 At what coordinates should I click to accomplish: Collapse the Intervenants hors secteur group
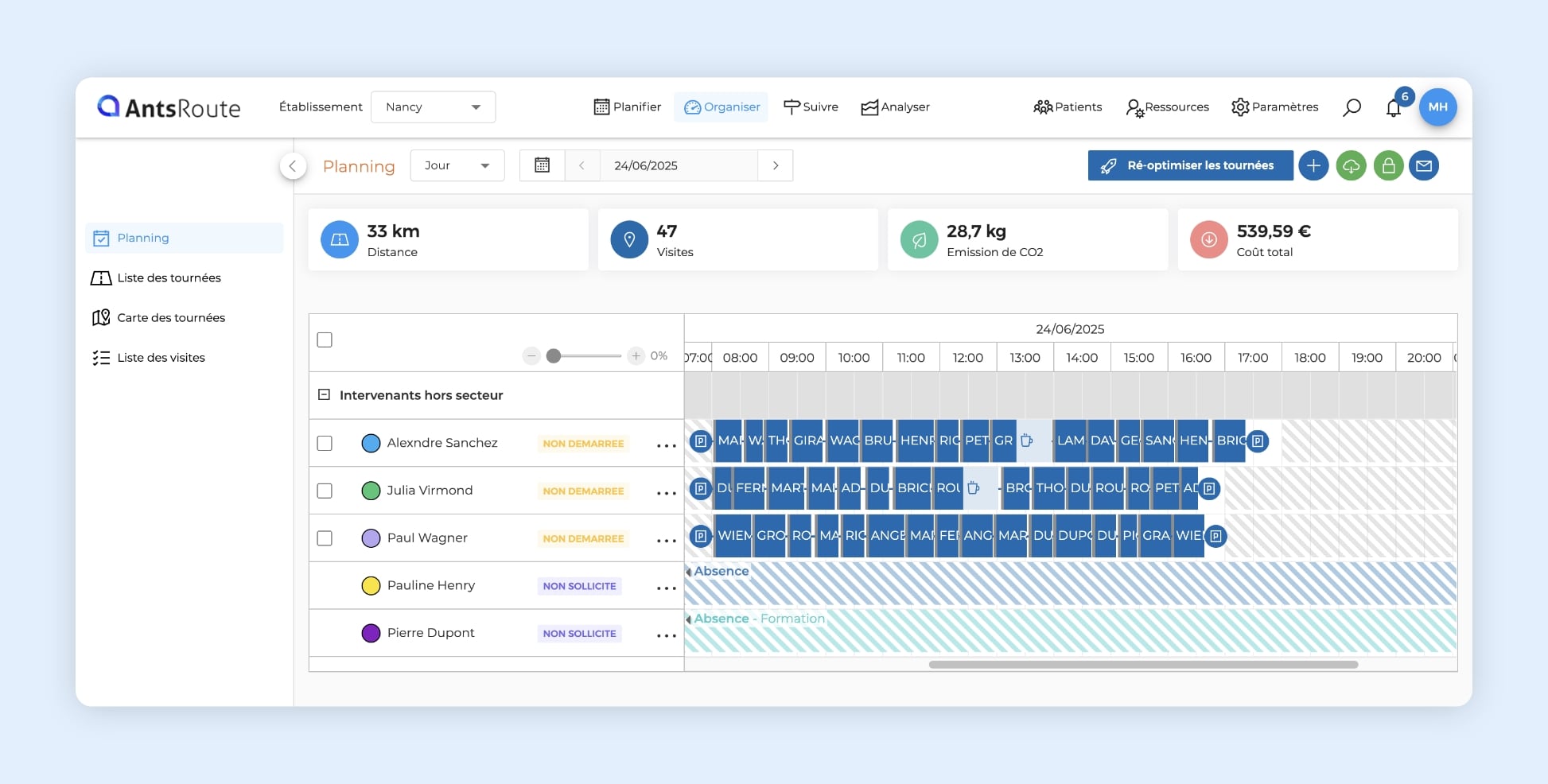pyautogui.click(x=324, y=394)
